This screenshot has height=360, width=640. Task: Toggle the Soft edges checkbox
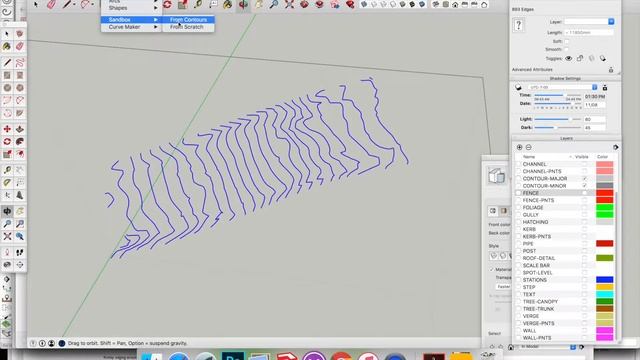tap(567, 42)
